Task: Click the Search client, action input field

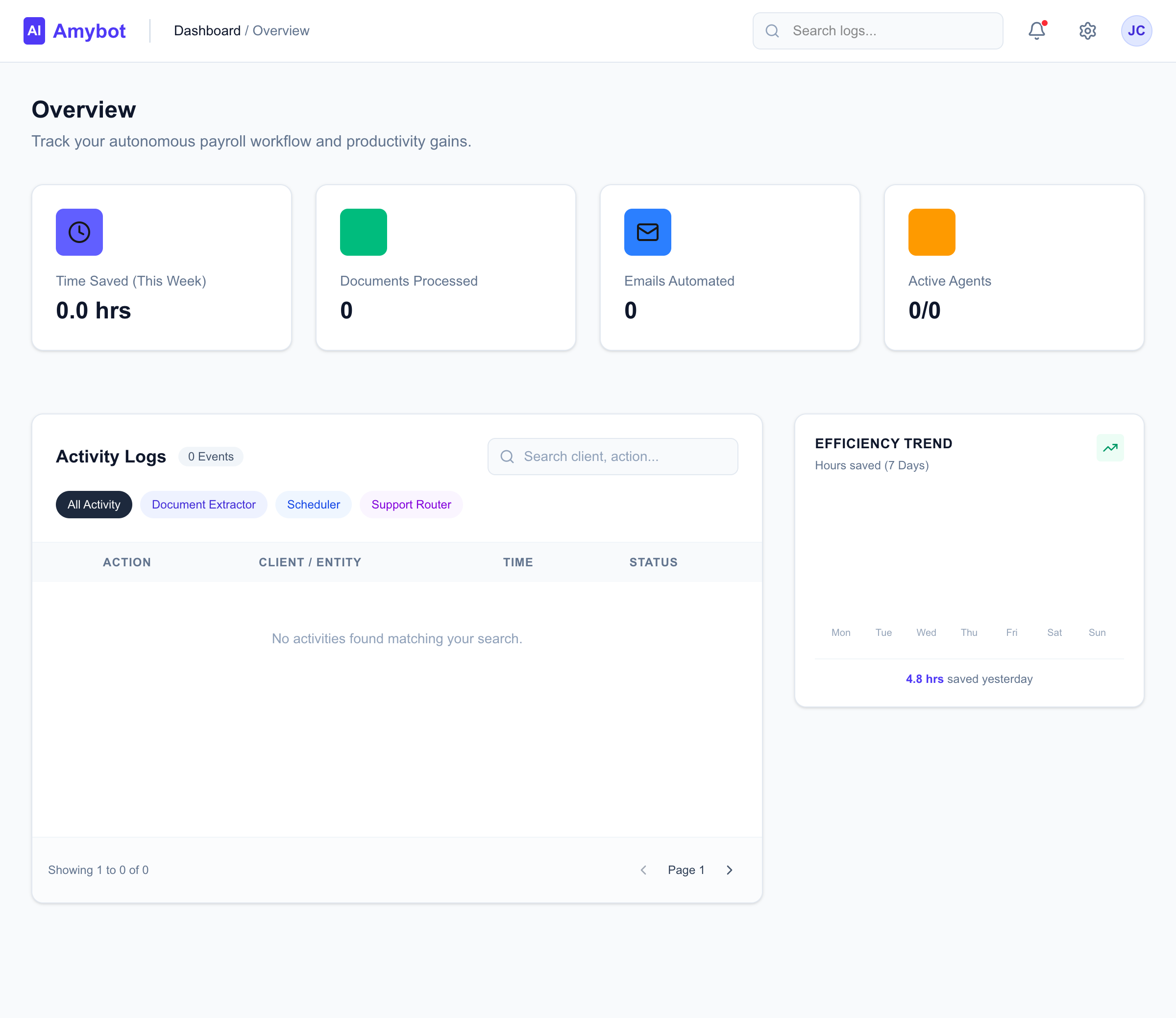Action: pos(612,456)
